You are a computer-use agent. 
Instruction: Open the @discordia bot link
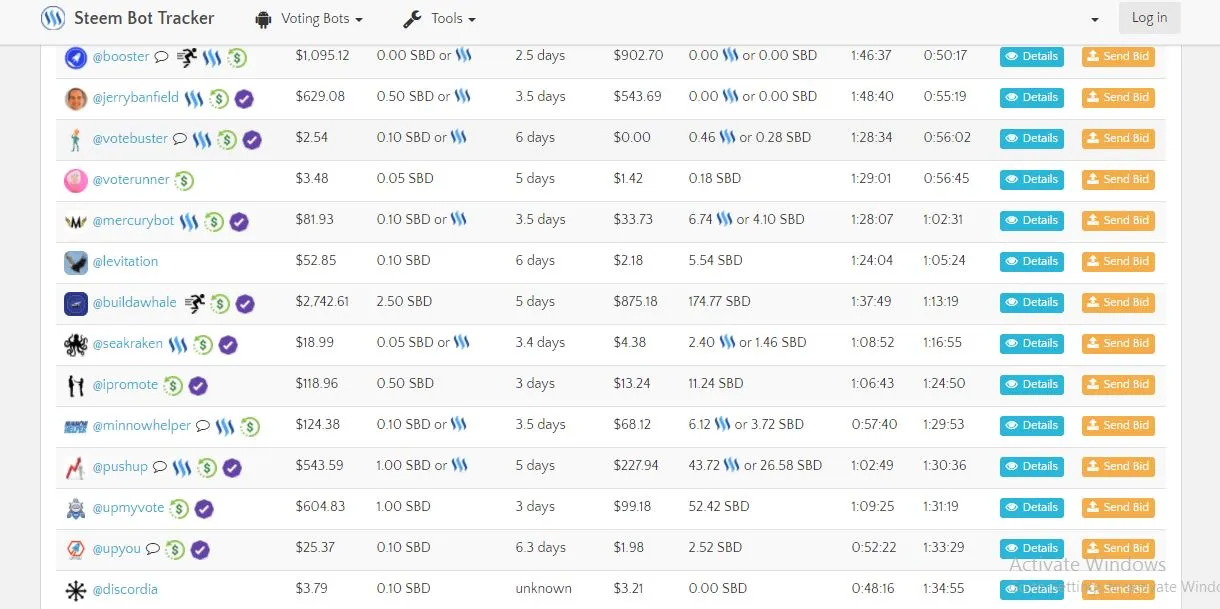click(x=125, y=590)
